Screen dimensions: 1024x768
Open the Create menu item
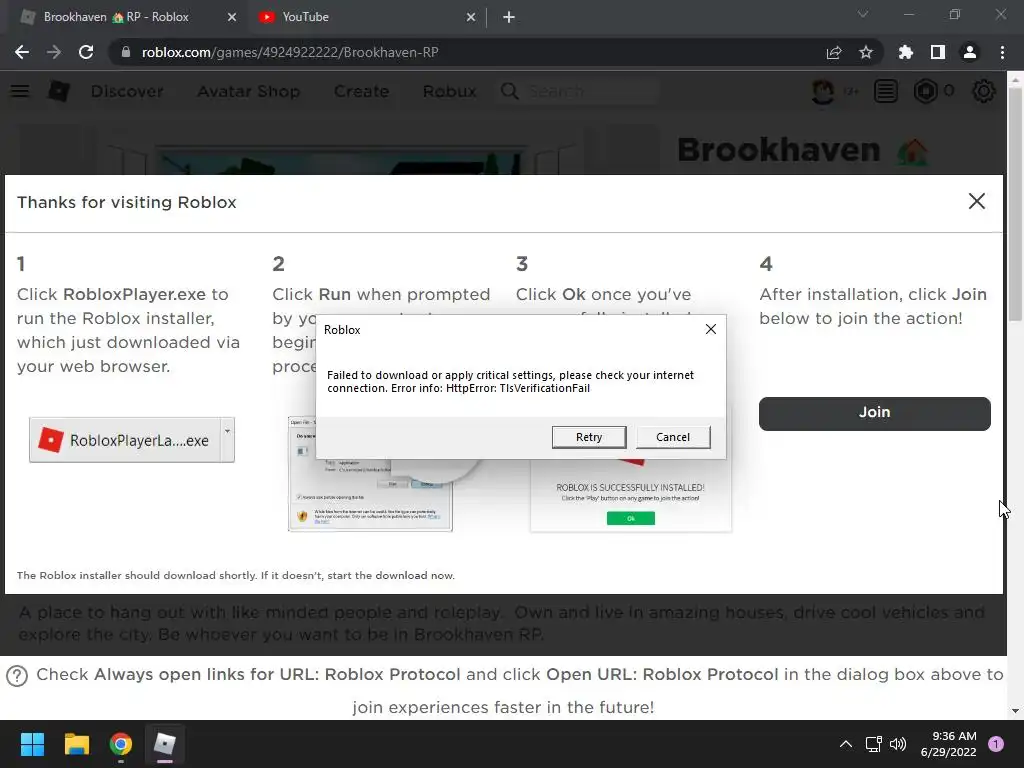(x=361, y=91)
